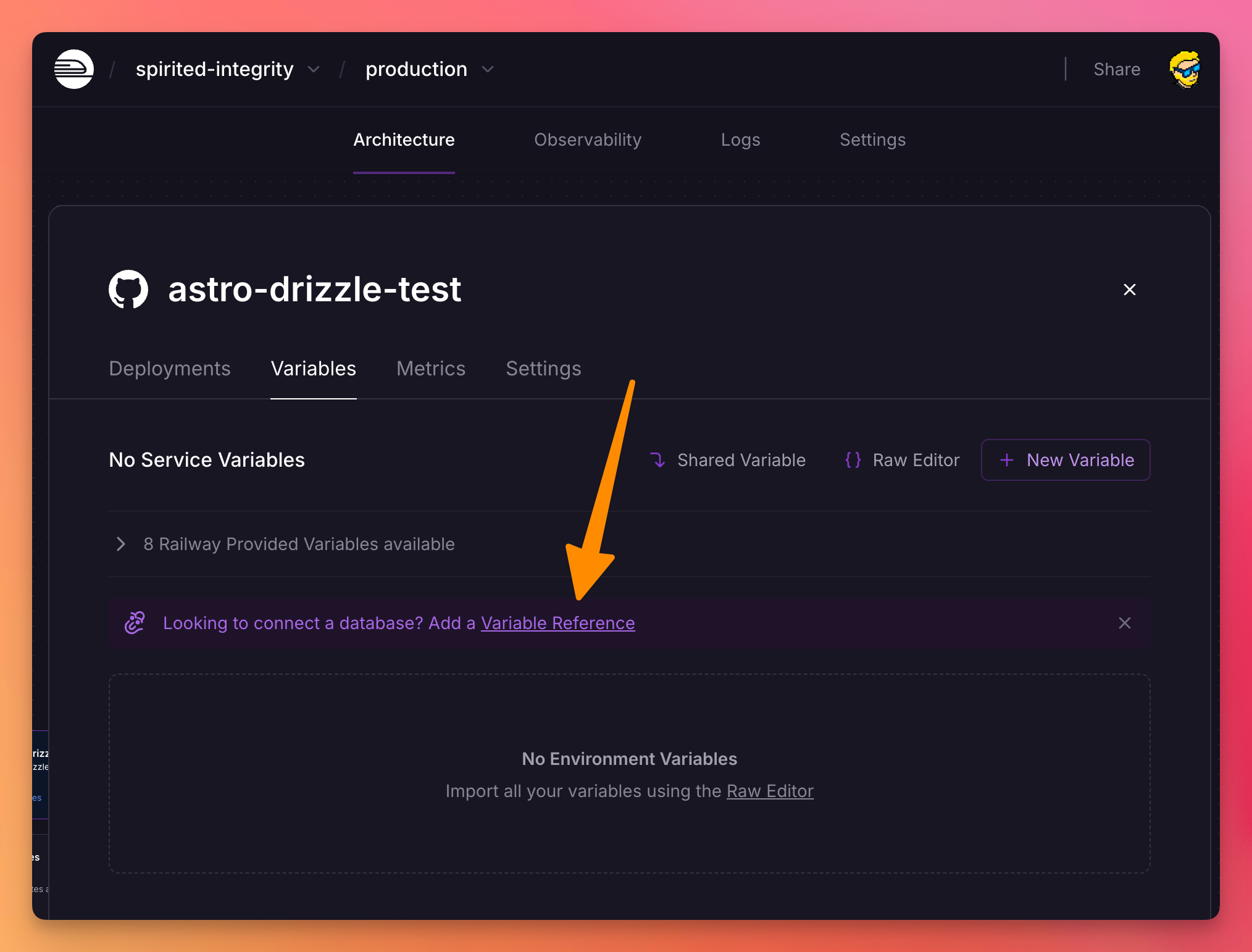Open the Logs tab

click(x=740, y=140)
